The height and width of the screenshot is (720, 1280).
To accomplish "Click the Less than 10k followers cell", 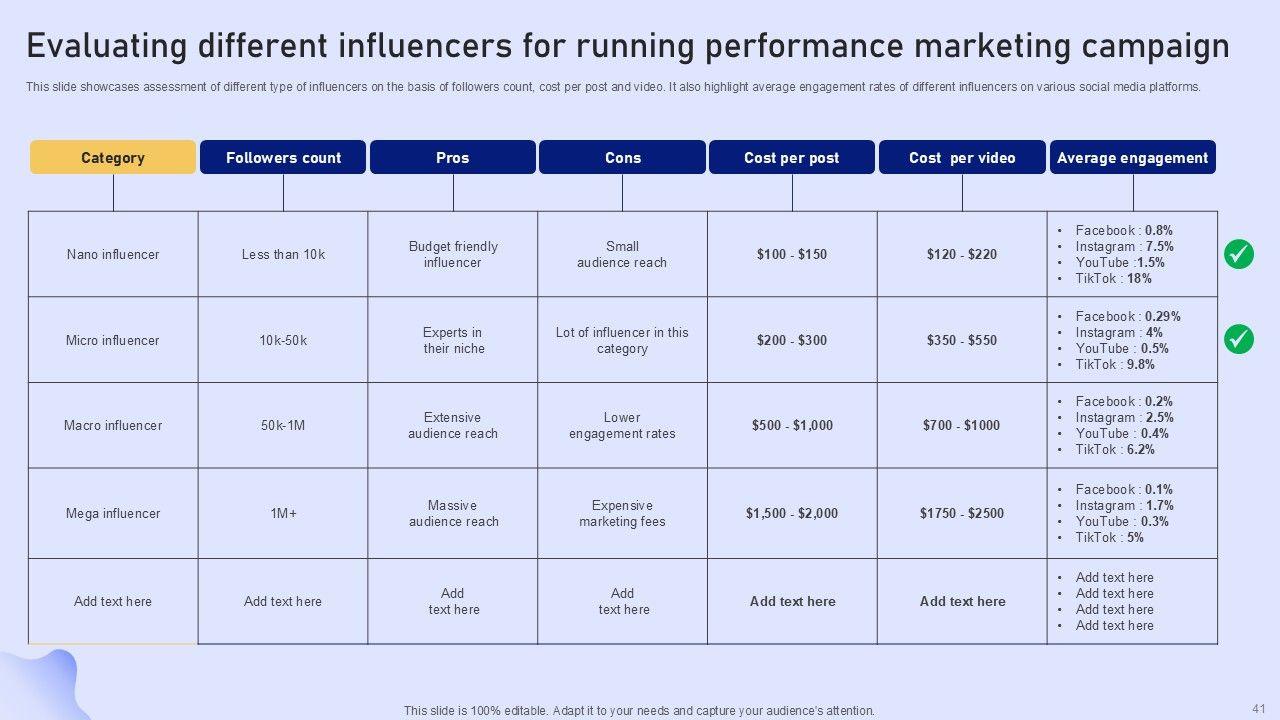I will (x=283, y=254).
